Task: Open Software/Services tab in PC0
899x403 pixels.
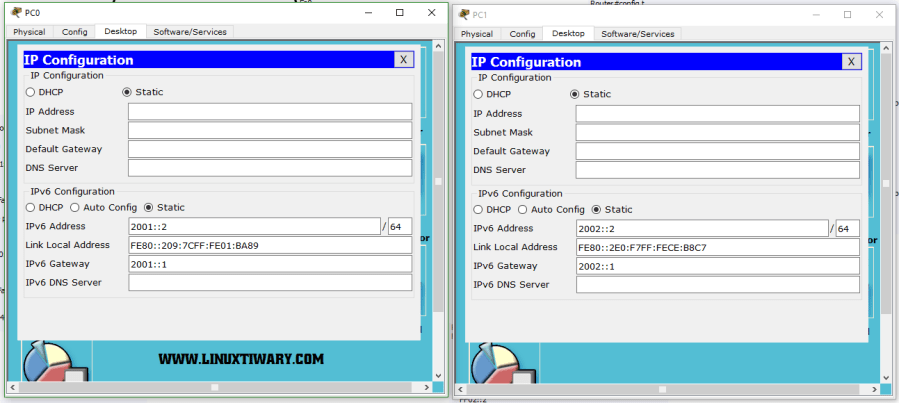Action: pyautogui.click(x=190, y=32)
